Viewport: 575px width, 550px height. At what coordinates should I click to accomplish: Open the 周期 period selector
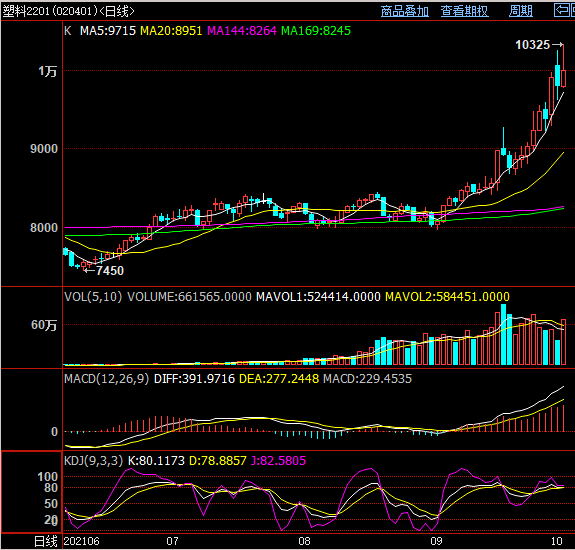pyautogui.click(x=520, y=11)
